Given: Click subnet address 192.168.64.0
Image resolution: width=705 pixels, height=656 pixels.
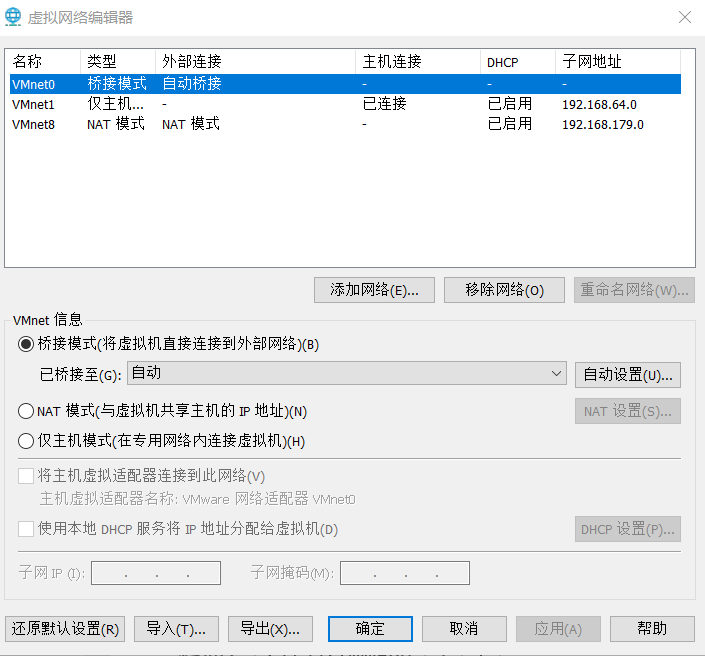Looking at the screenshot, I should 599,105.
